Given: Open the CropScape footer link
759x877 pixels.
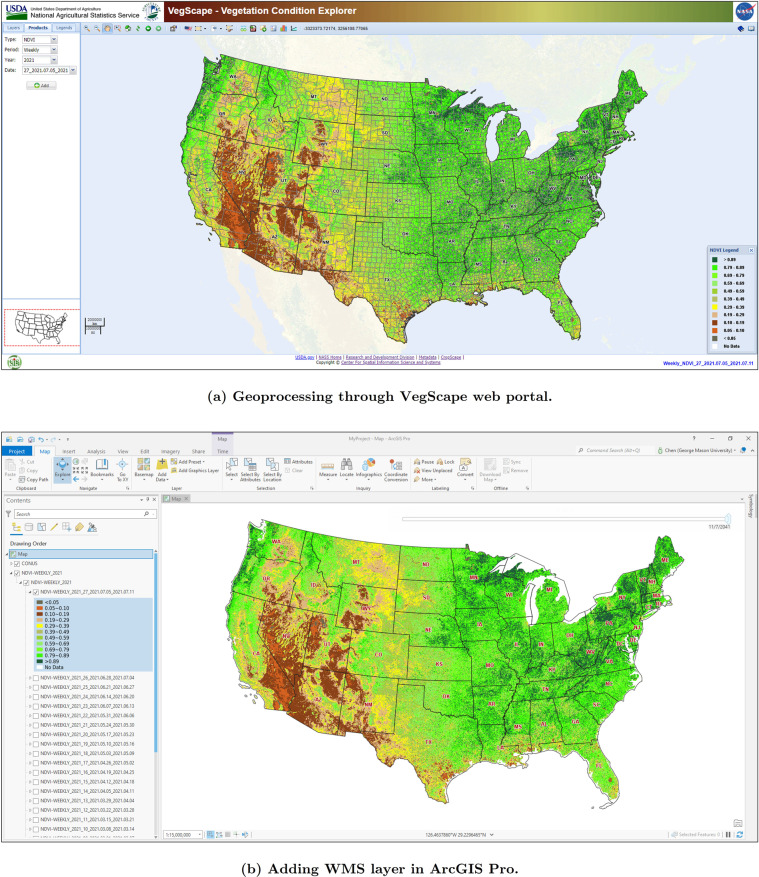Looking at the screenshot, I should tap(451, 357).
